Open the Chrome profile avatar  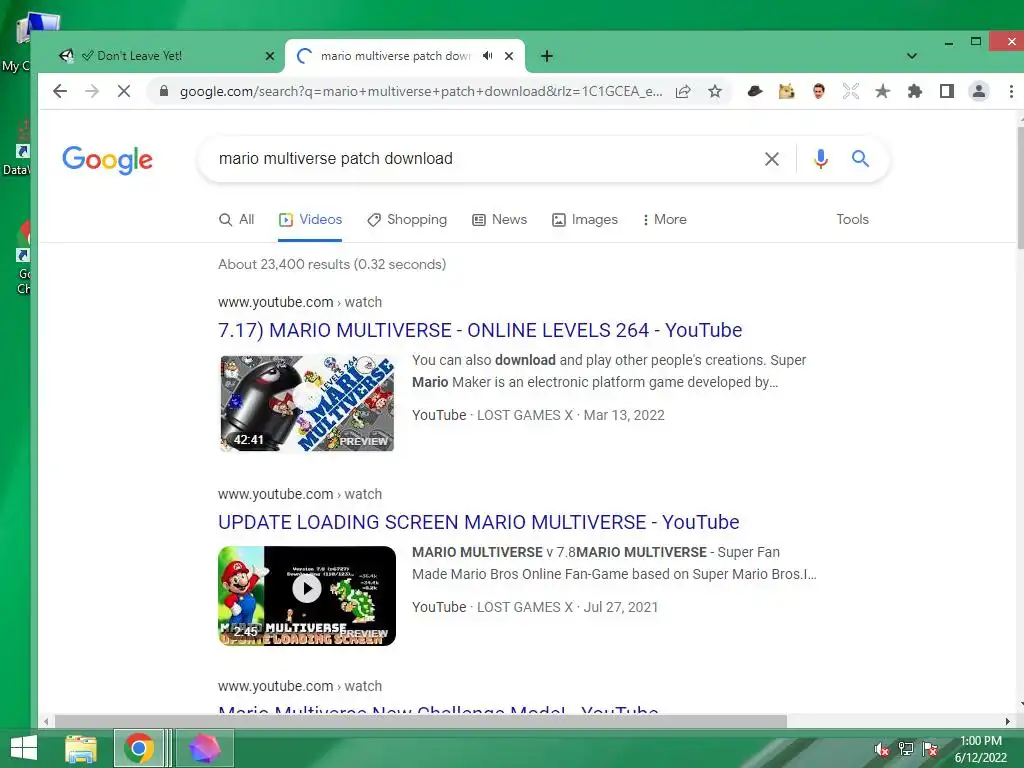point(979,91)
